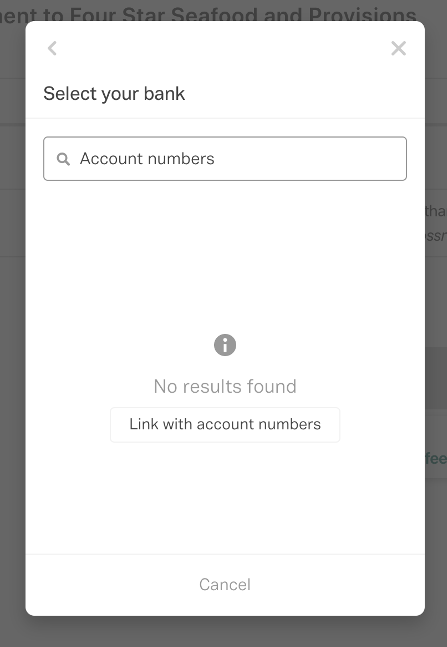This screenshot has width=447, height=647.
Task: Click the dimmed Four Star Seafood page title
Action: (208, 13)
